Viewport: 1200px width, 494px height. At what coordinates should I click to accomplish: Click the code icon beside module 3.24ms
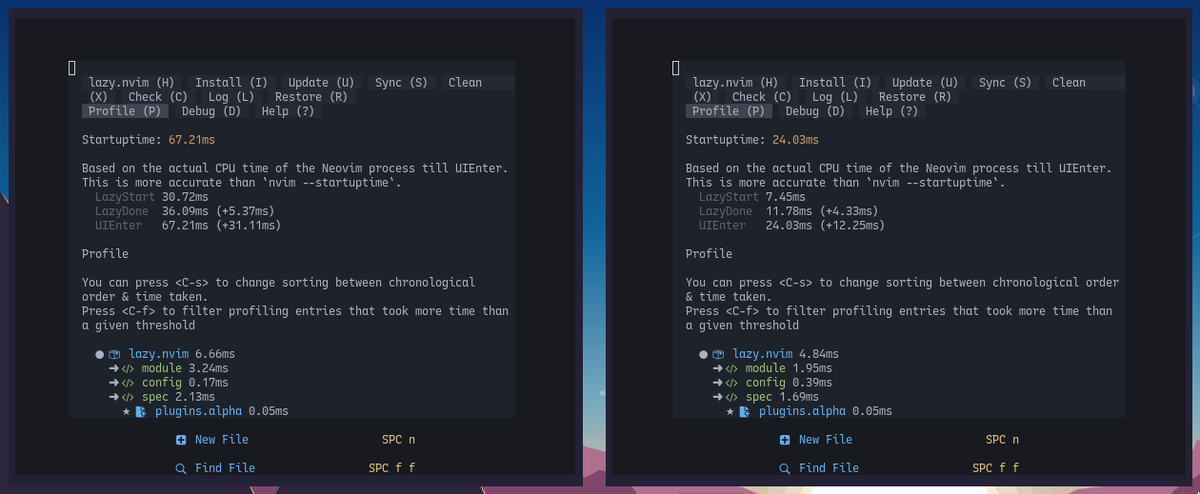(128, 368)
